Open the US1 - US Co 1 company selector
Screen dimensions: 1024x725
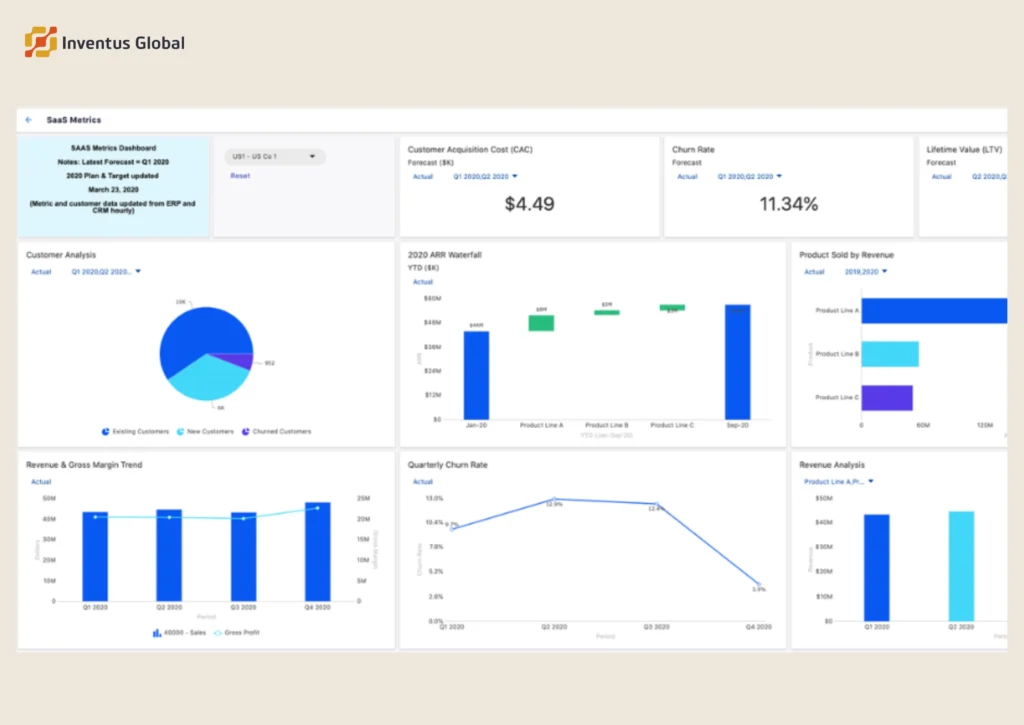click(x=275, y=156)
